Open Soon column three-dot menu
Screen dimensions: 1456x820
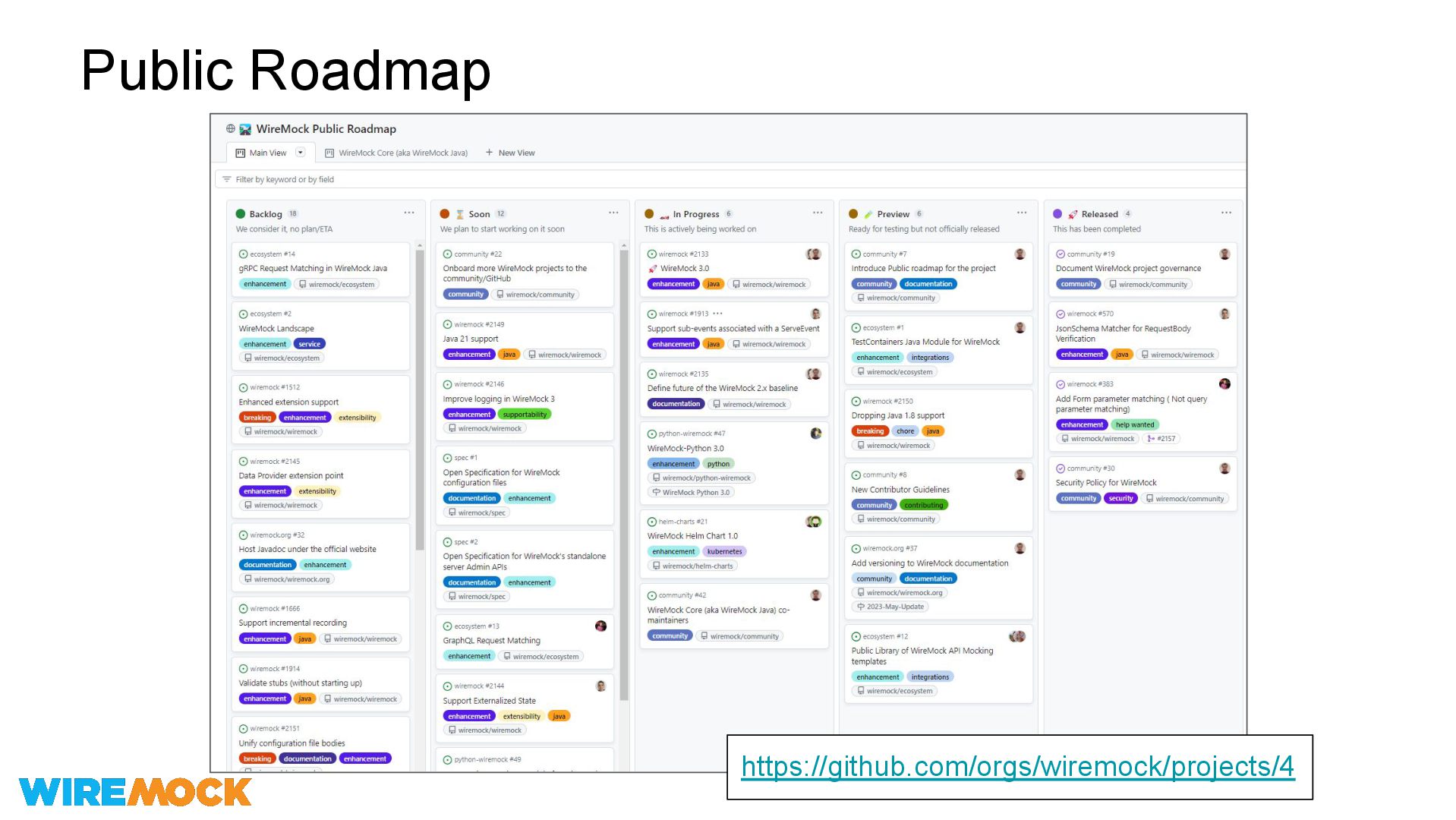tap(613, 213)
